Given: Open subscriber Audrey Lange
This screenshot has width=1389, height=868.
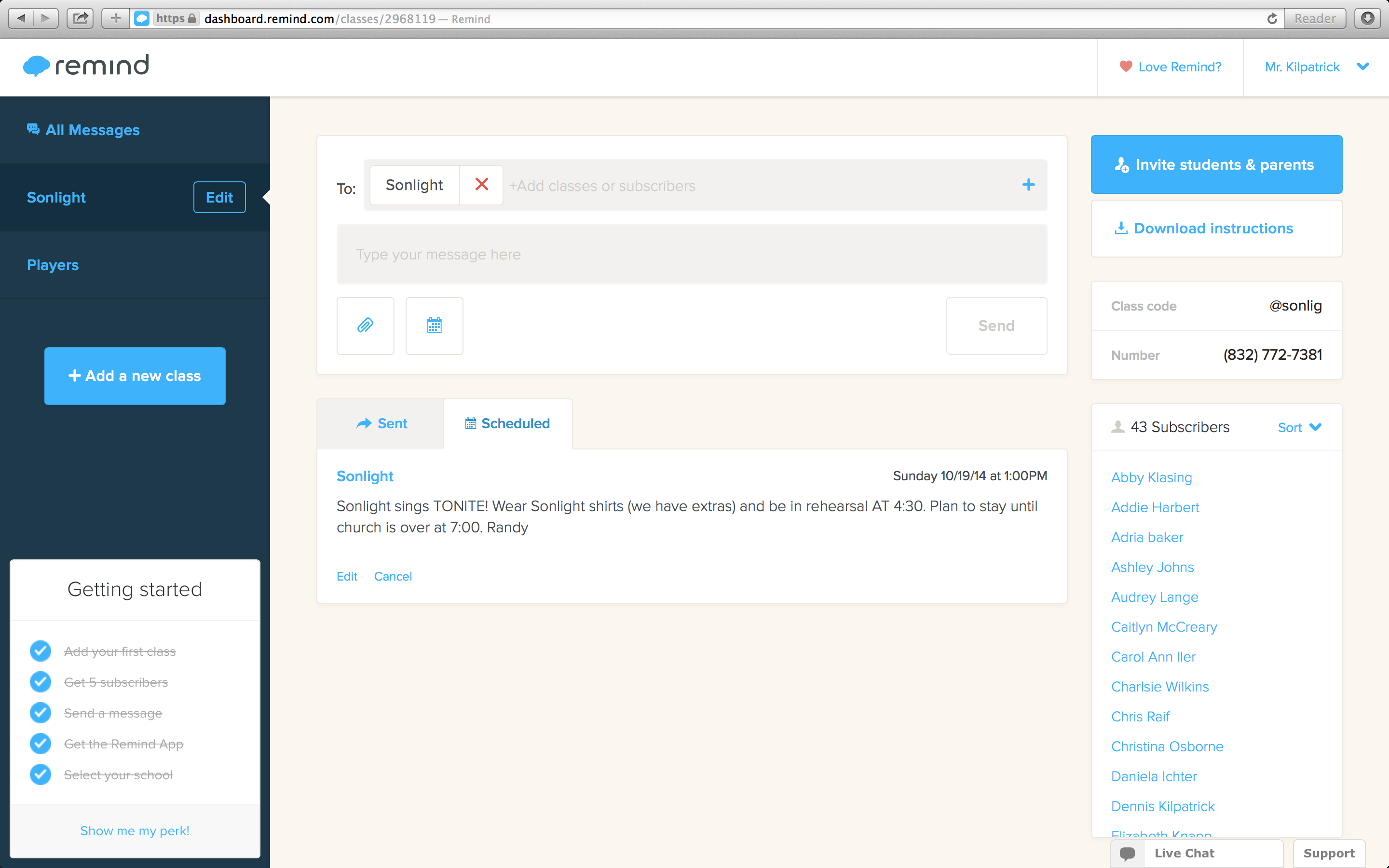Looking at the screenshot, I should pos(1154,597).
